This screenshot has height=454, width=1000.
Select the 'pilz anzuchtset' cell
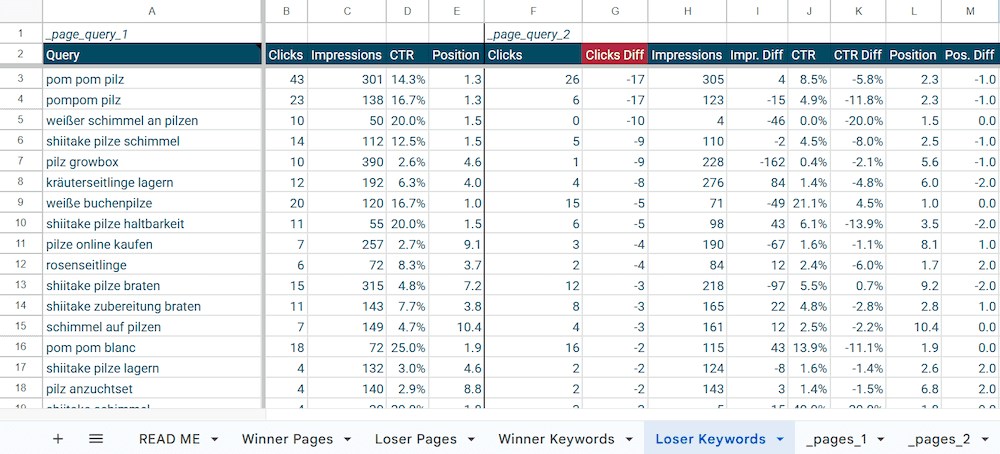click(152, 388)
